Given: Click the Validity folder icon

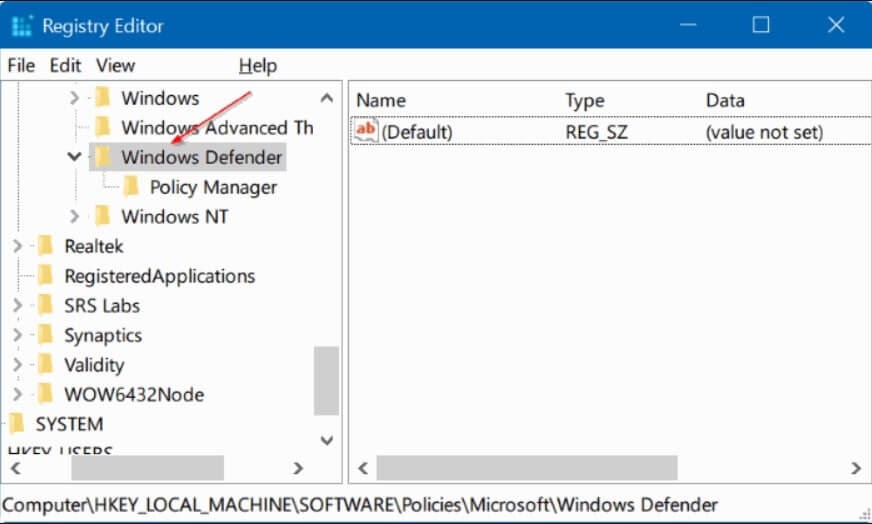Looking at the screenshot, I should [45, 364].
